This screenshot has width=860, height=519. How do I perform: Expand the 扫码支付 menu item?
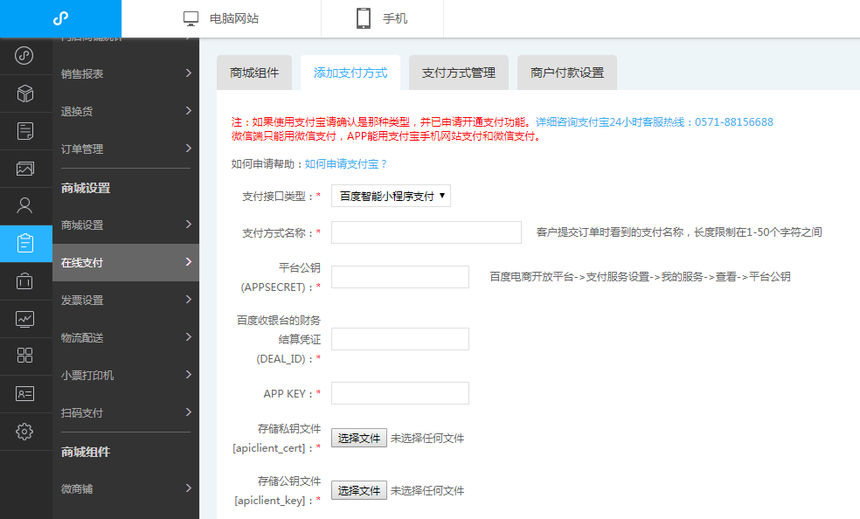coord(126,413)
